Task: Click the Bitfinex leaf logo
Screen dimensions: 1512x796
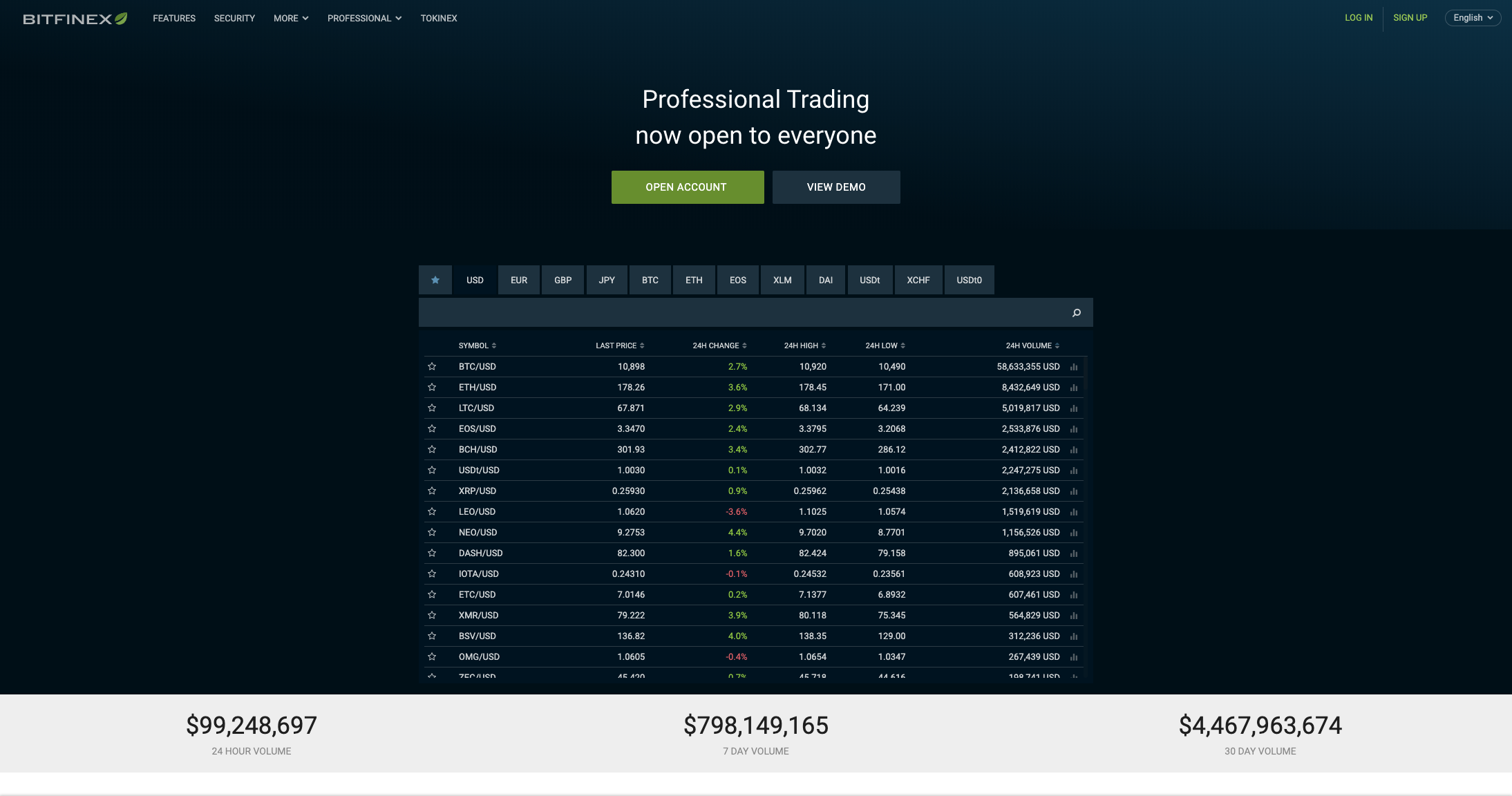Action: (75, 19)
